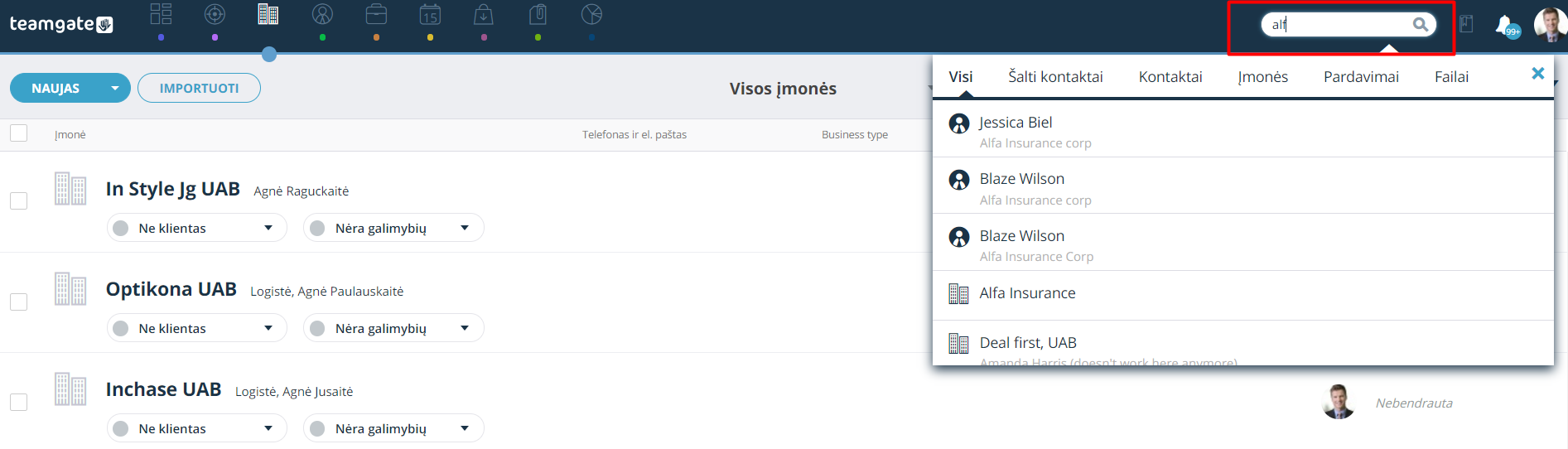Tick the checkbox for Inchase UAB

pos(19,402)
